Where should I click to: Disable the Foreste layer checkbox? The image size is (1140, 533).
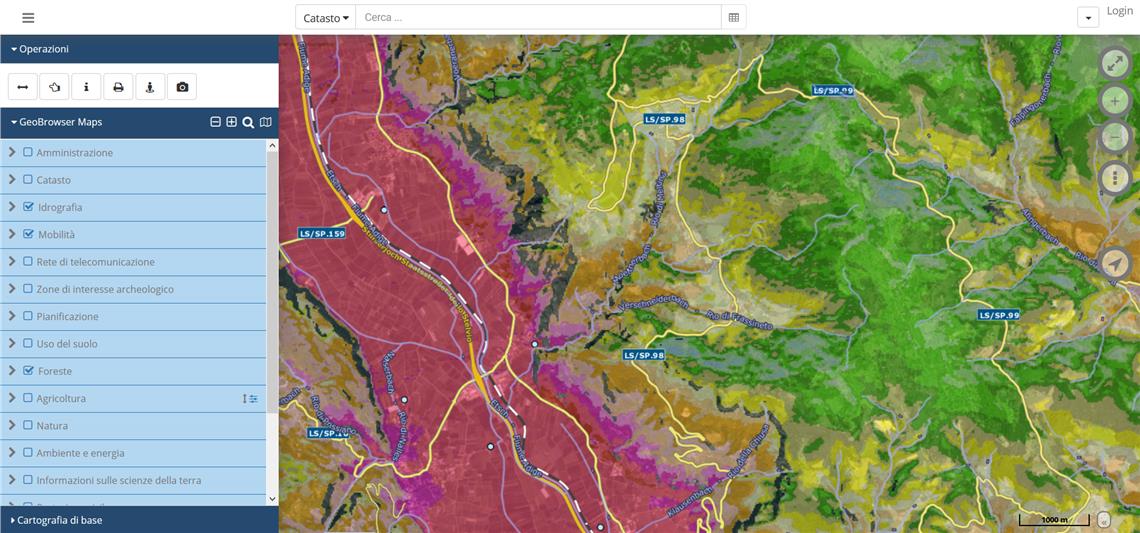click(x=28, y=371)
